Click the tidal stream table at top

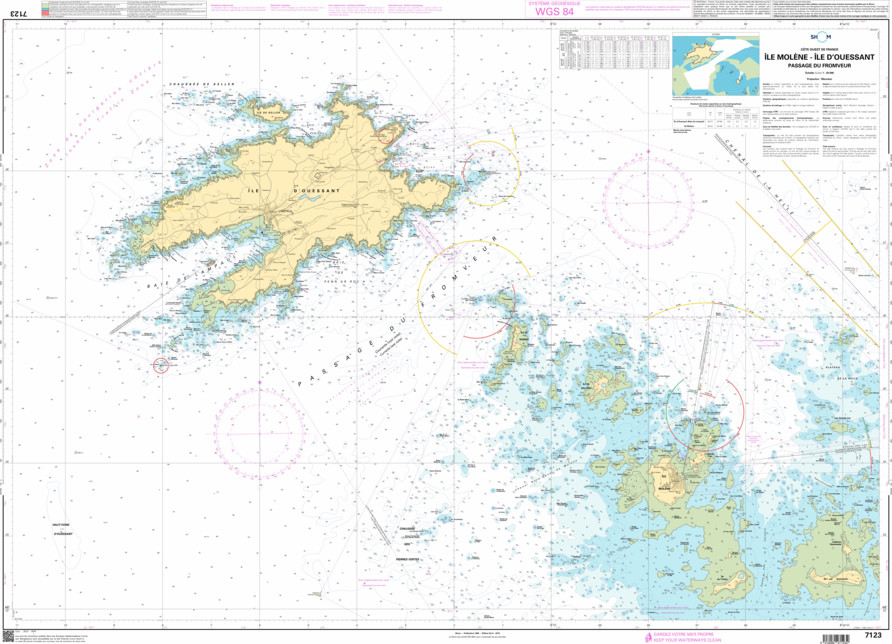[x=614, y=49]
